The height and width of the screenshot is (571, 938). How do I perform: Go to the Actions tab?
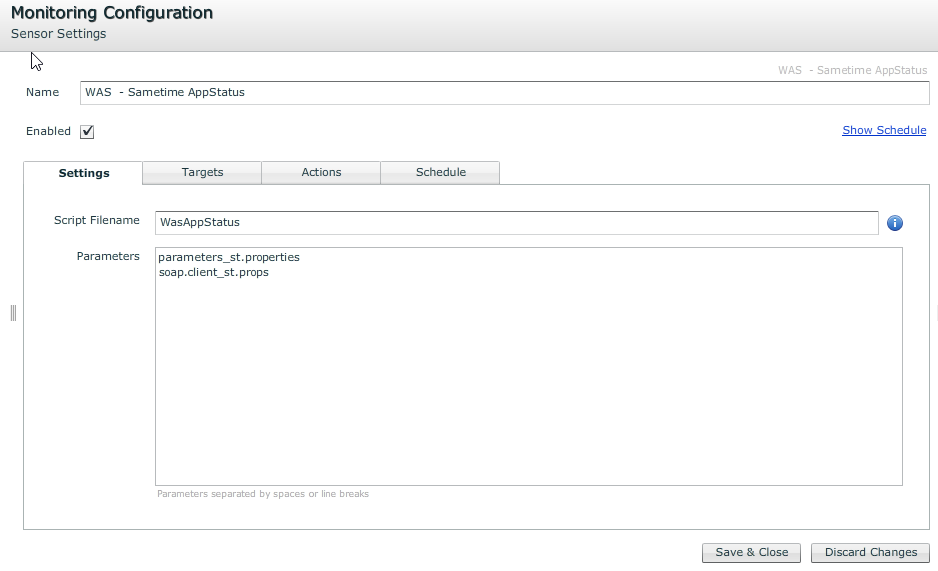pyautogui.click(x=321, y=172)
